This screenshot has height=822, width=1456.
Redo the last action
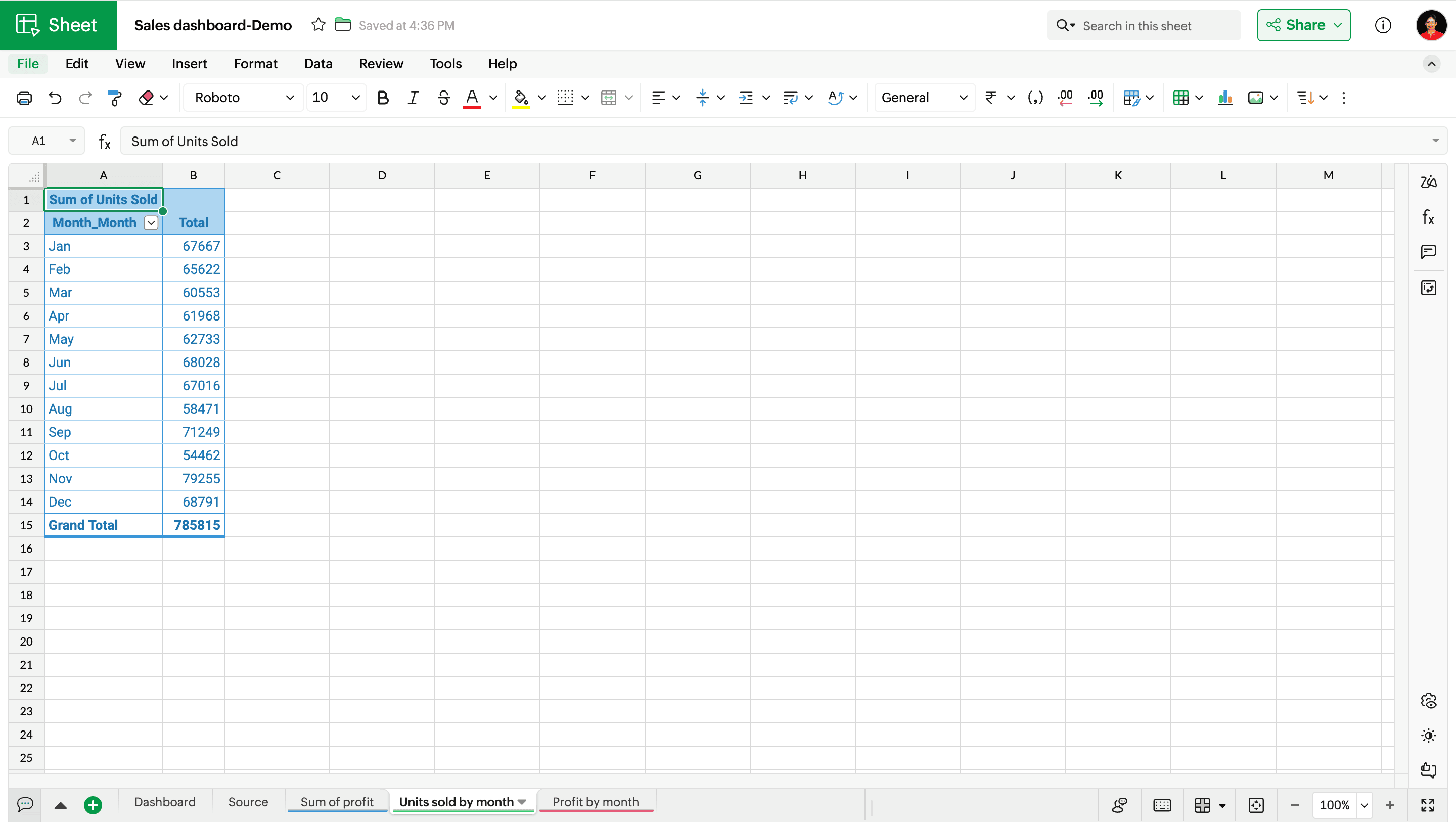pyautogui.click(x=85, y=98)
